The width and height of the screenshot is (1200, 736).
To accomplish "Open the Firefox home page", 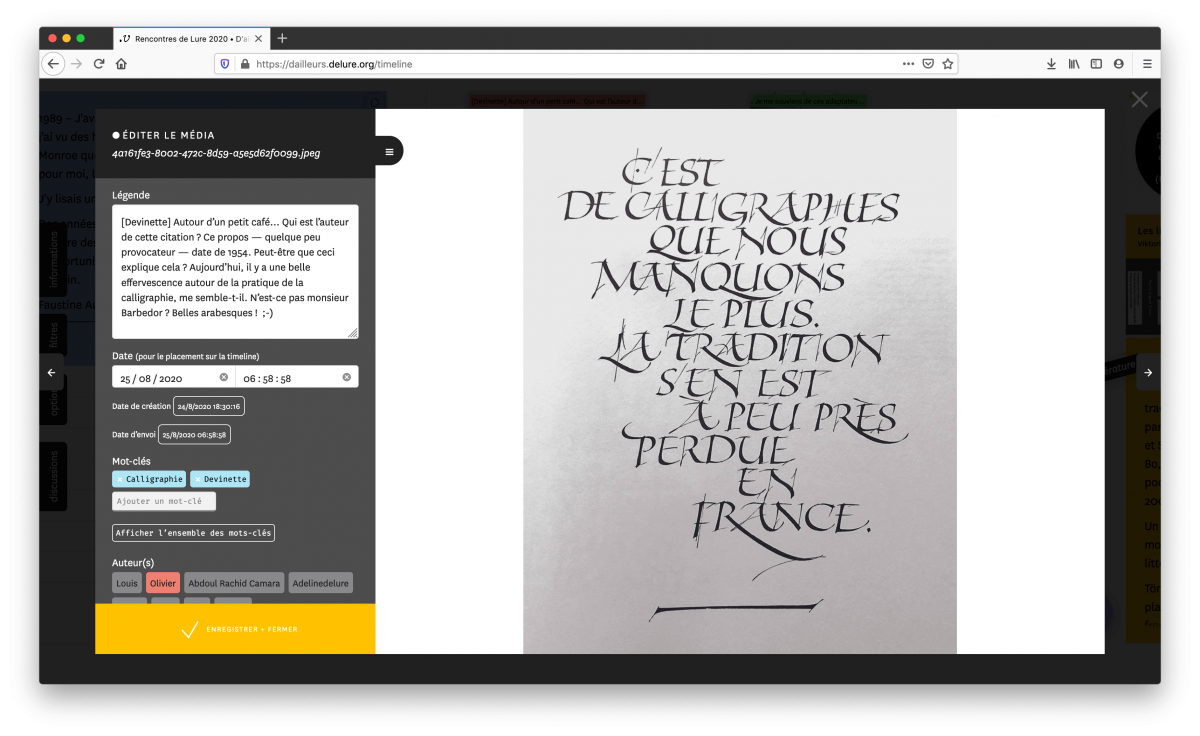I will (x=121, y=63).
